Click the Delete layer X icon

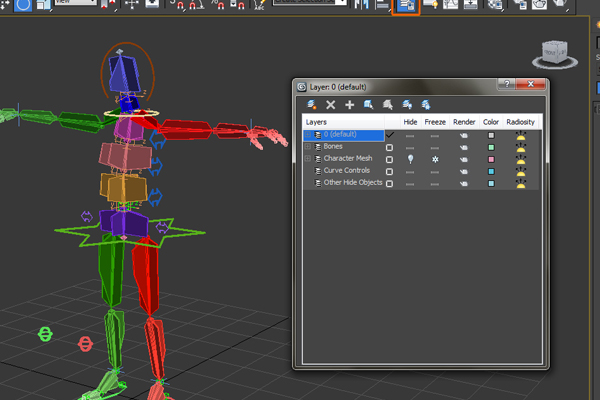[x=331, y=104]
